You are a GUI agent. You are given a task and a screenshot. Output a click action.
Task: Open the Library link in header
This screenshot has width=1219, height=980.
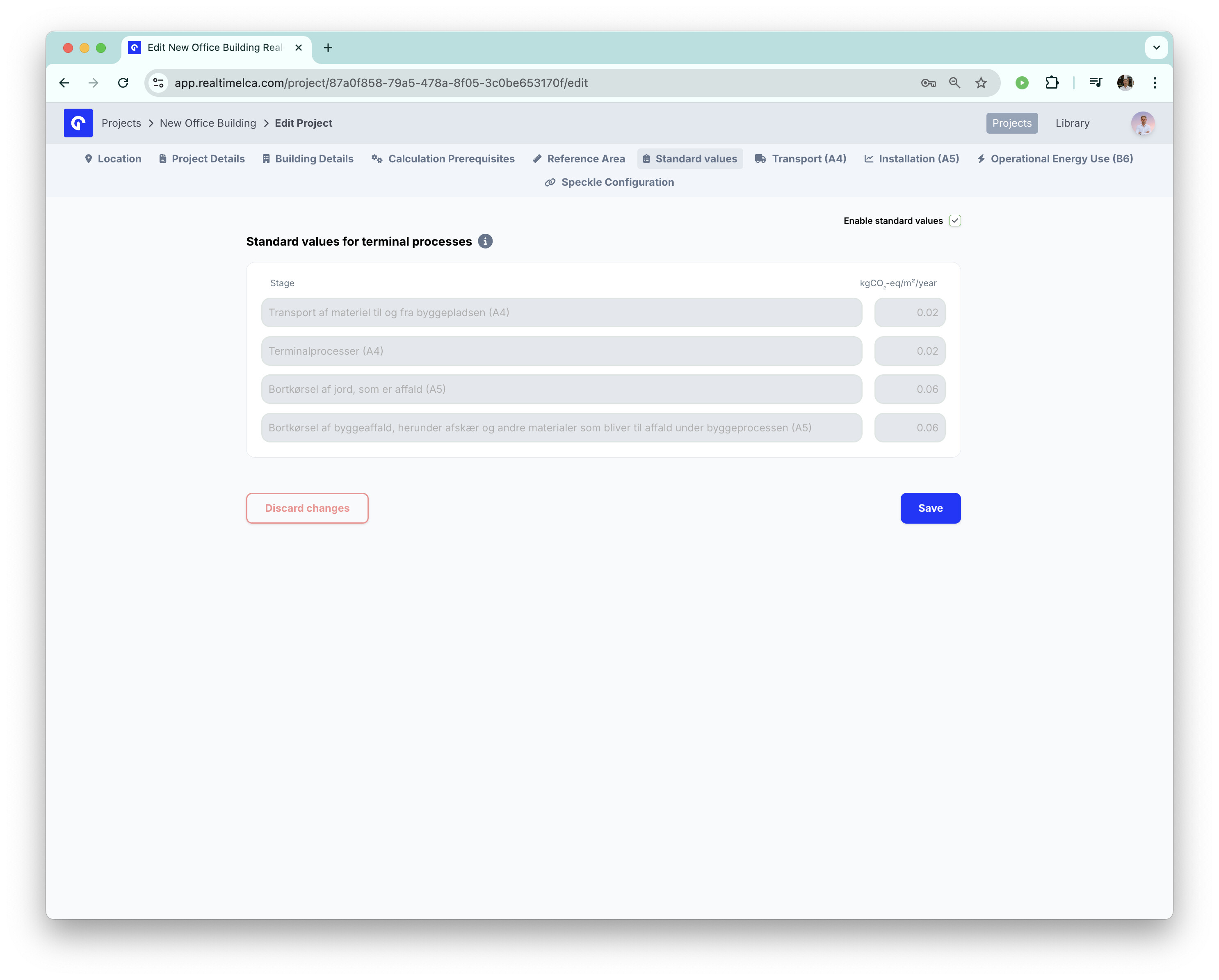tap(1072, 123)
